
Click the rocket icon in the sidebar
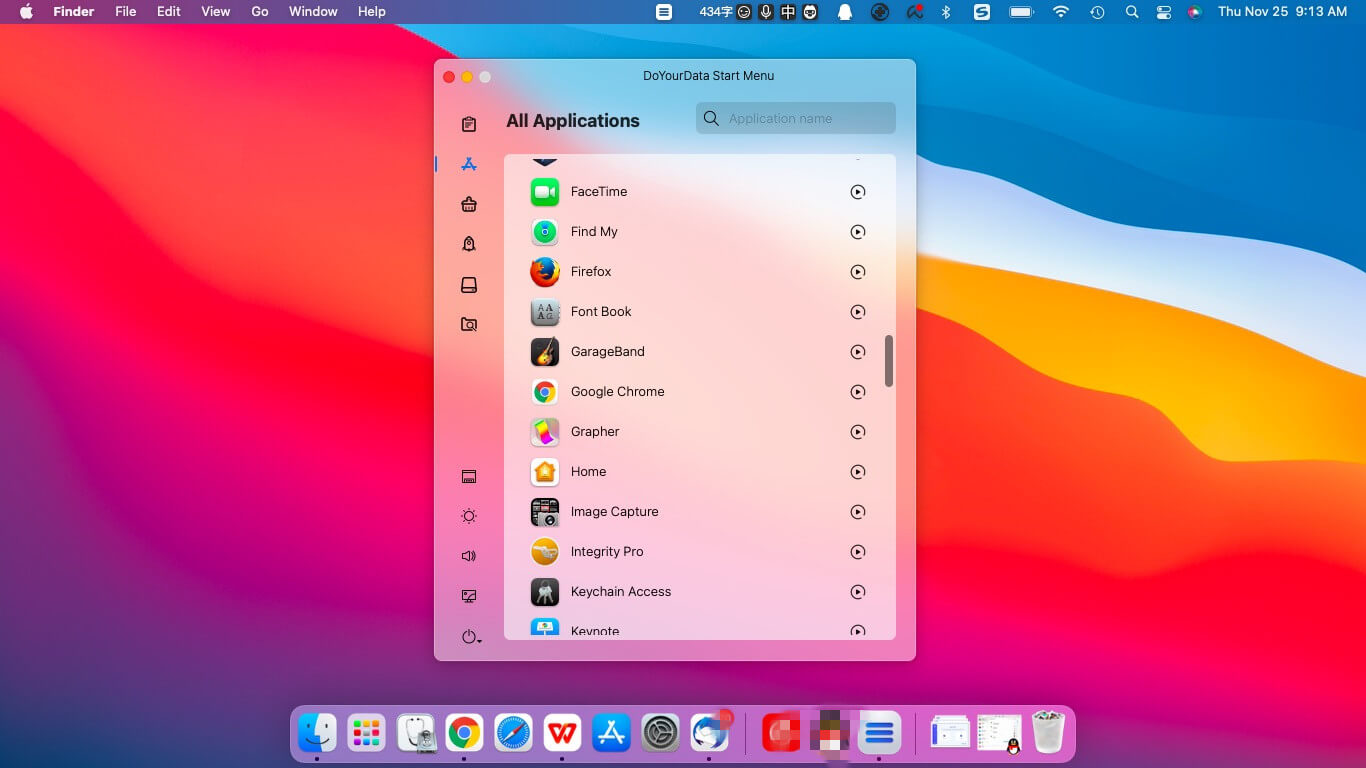pos(468,243)
